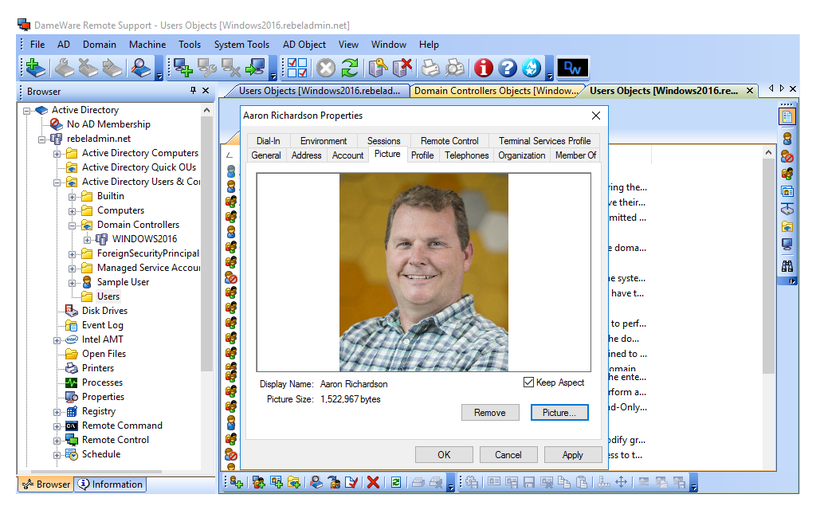
Task: Close the Aaron Richardson Properties dialog
Action: (596, 116)
